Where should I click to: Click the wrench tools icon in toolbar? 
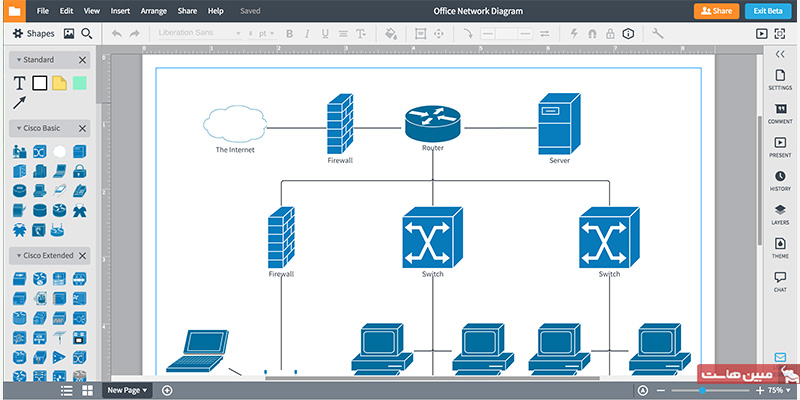(x=657, y=33)
